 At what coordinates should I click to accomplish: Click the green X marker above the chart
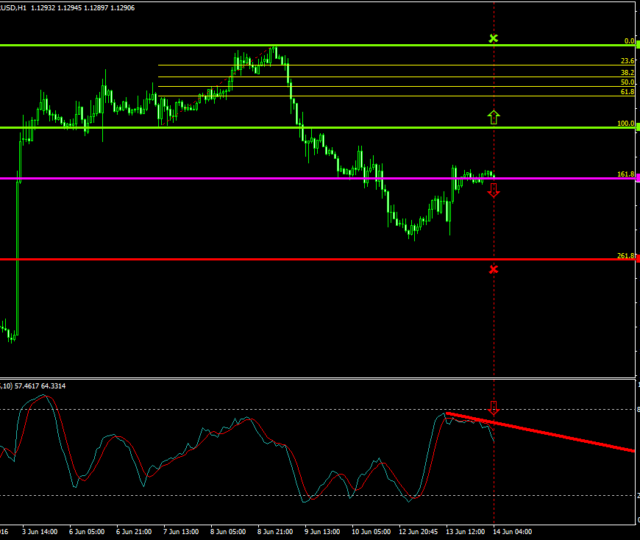click(x=493, y=38)
